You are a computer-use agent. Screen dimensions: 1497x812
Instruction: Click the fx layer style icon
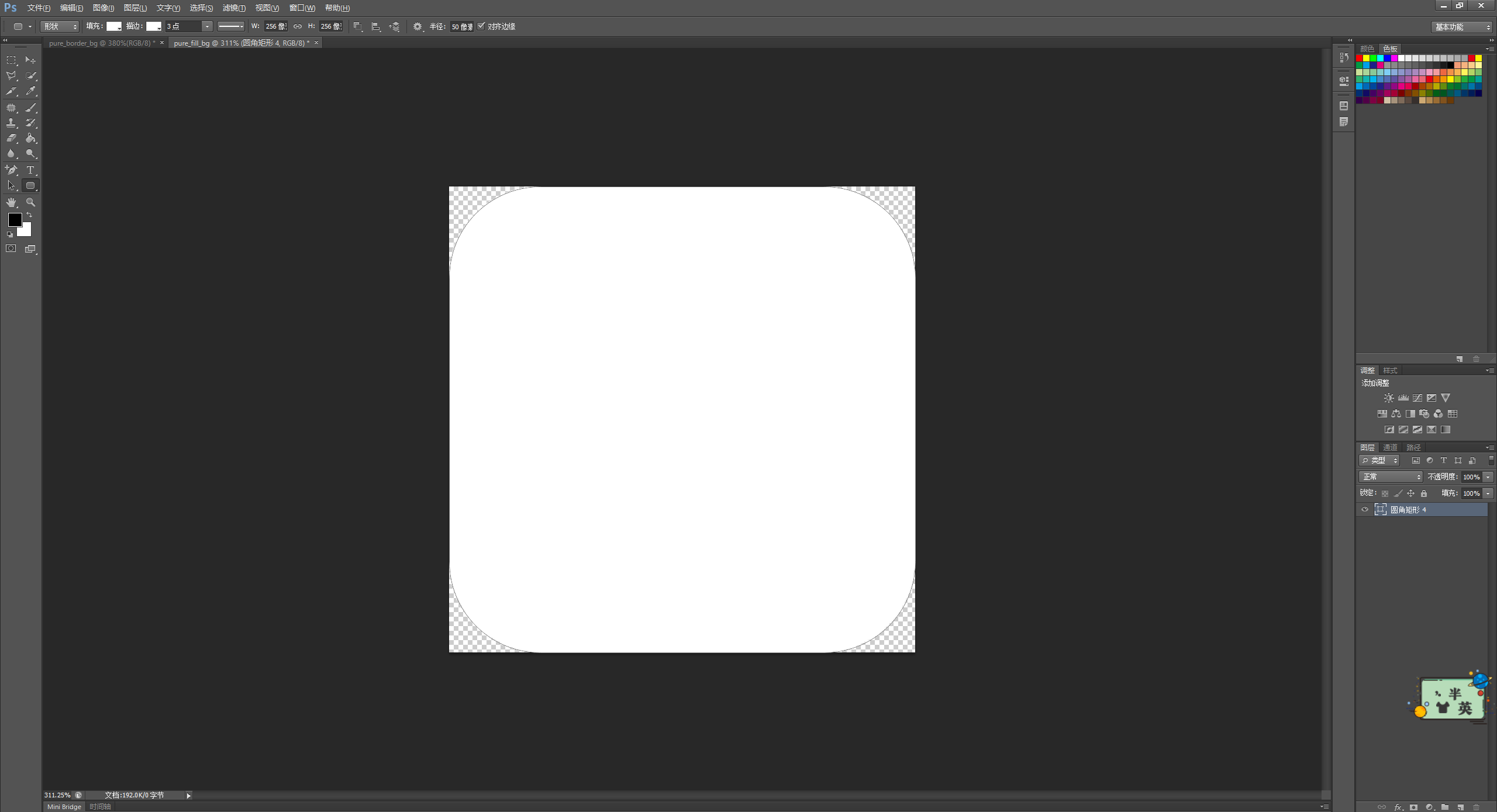click(x=1398, y=807)
